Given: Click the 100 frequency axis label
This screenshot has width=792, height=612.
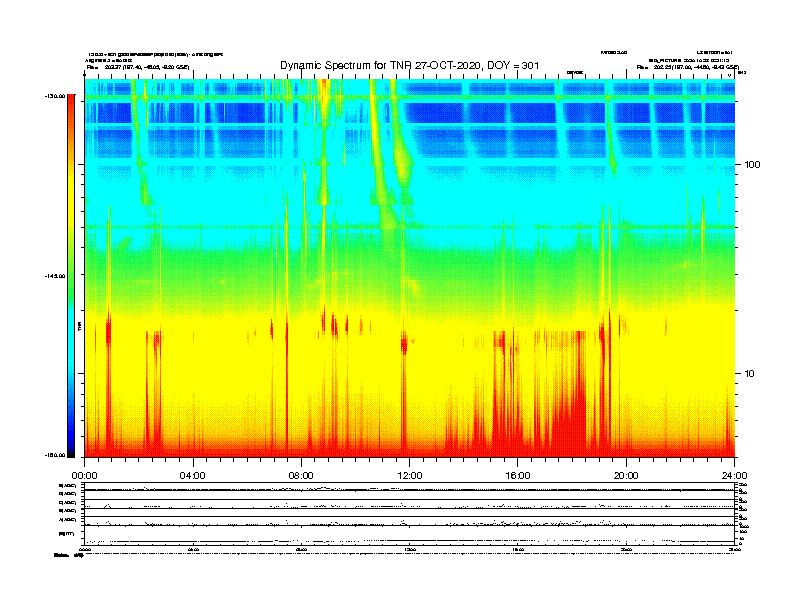Looking at the screenshot, I should 752,165.
